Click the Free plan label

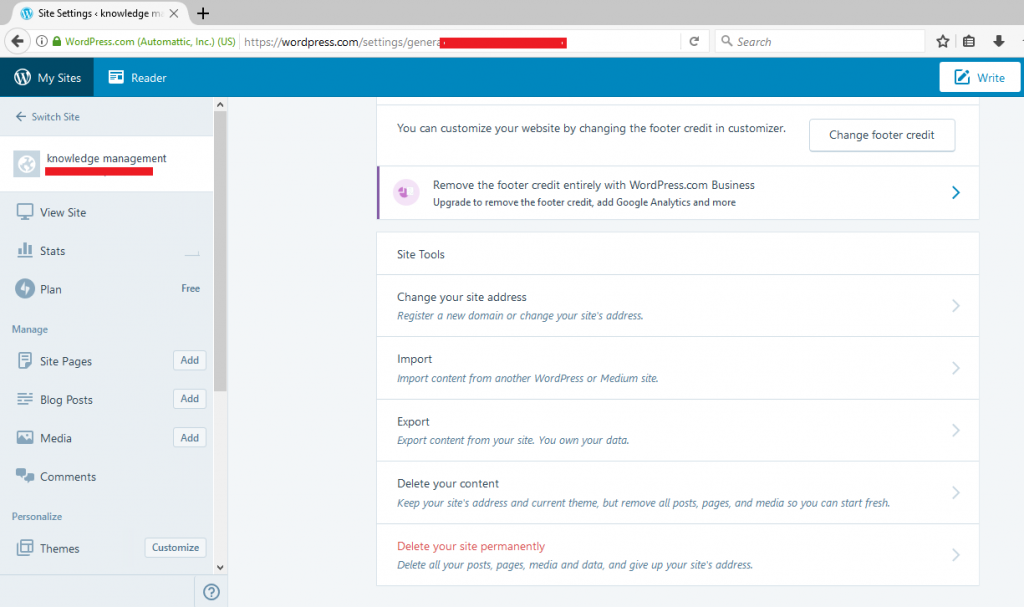(x=191, y=288)
